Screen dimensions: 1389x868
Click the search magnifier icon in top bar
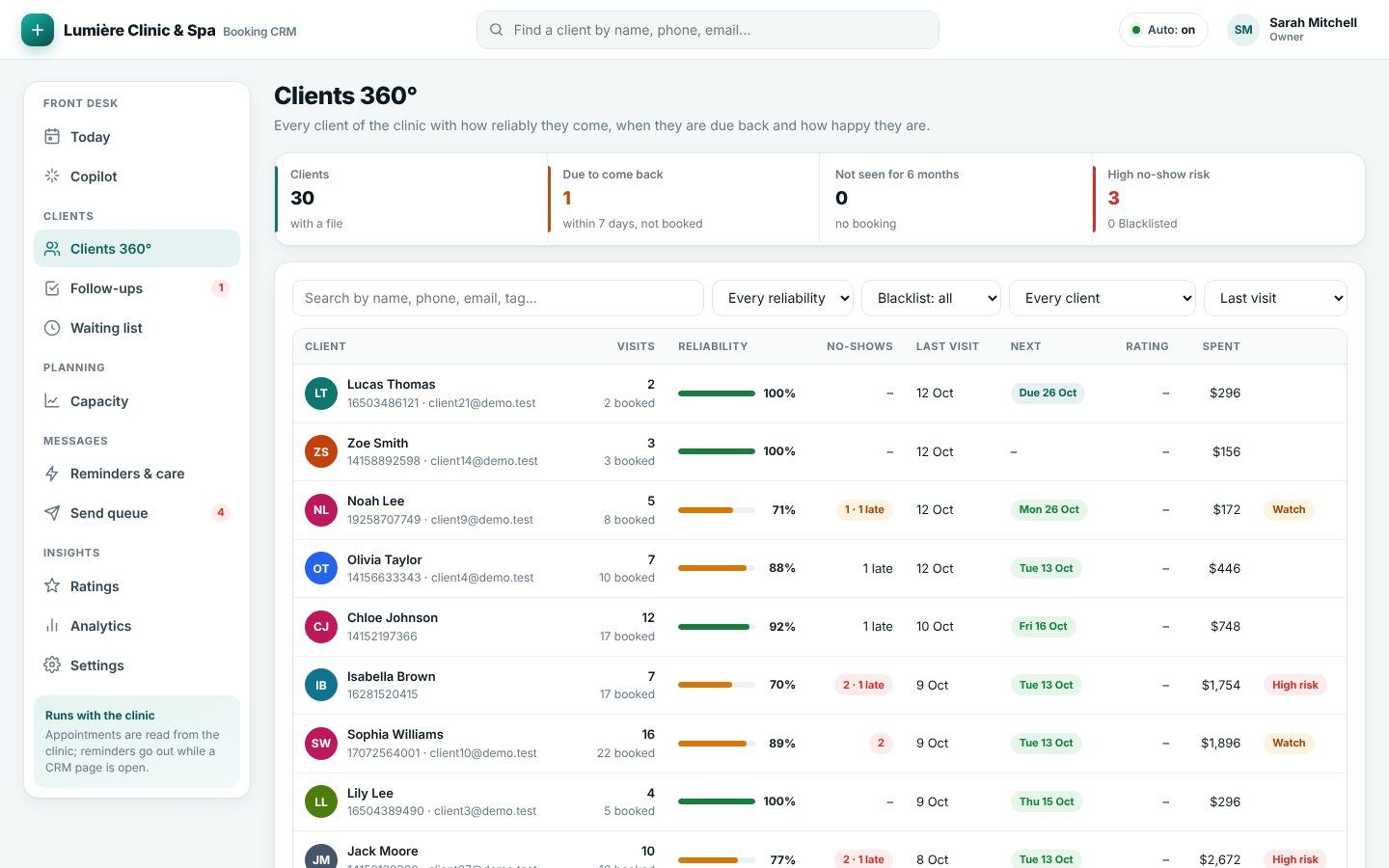(496, 30)
